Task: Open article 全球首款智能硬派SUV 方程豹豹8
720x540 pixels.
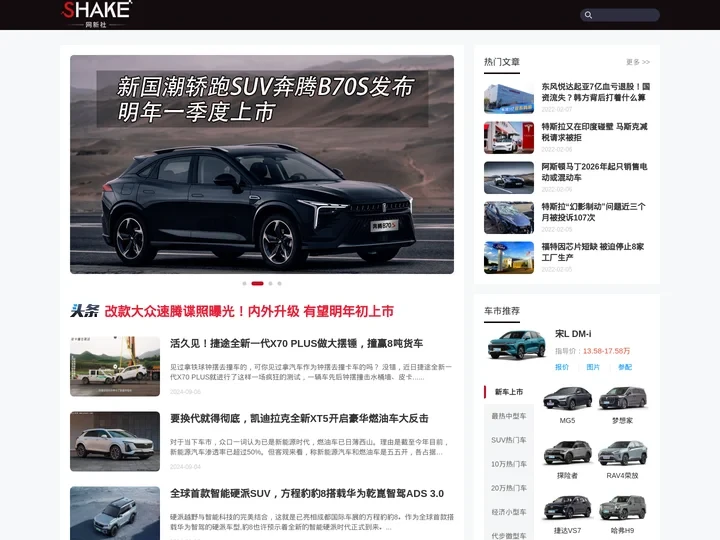Action: 307,494
